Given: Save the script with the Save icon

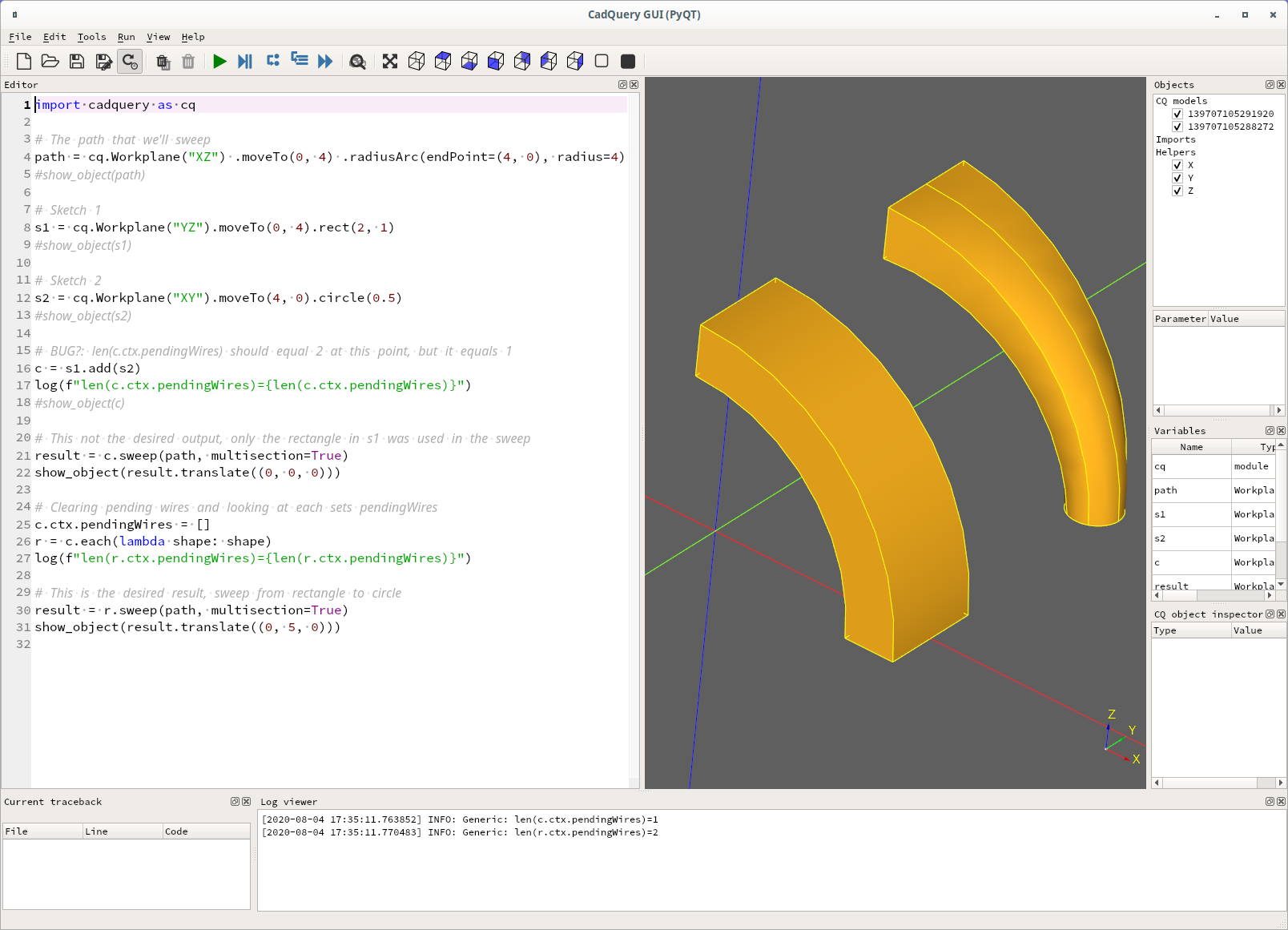Looking at the screenshot, I should click(x=77, y=61).
